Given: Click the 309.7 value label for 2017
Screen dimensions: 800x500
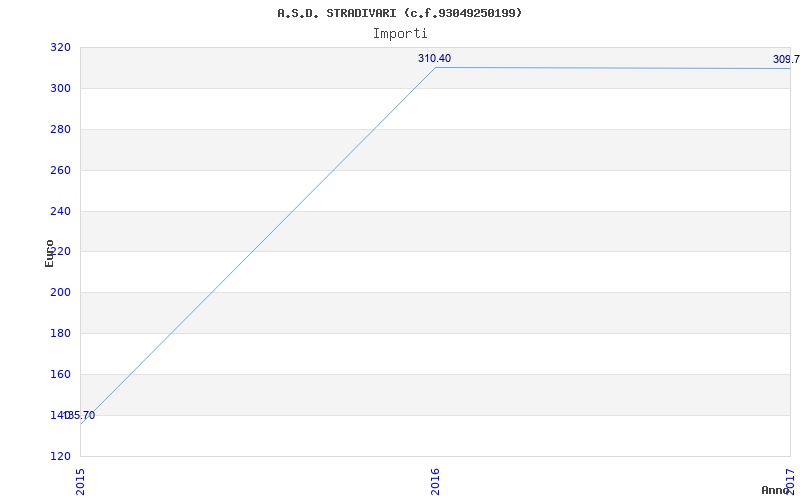Looking at the screenshot, I should (786, 59).
